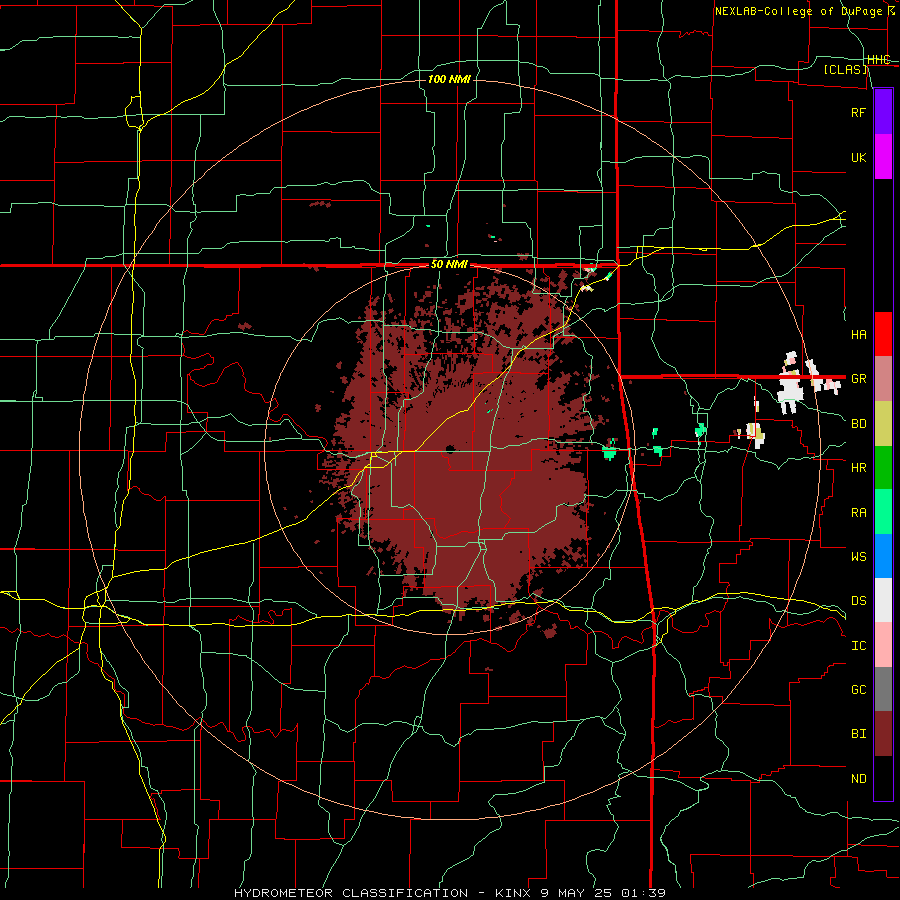Click the DS legend label

[x=859, y=600]
